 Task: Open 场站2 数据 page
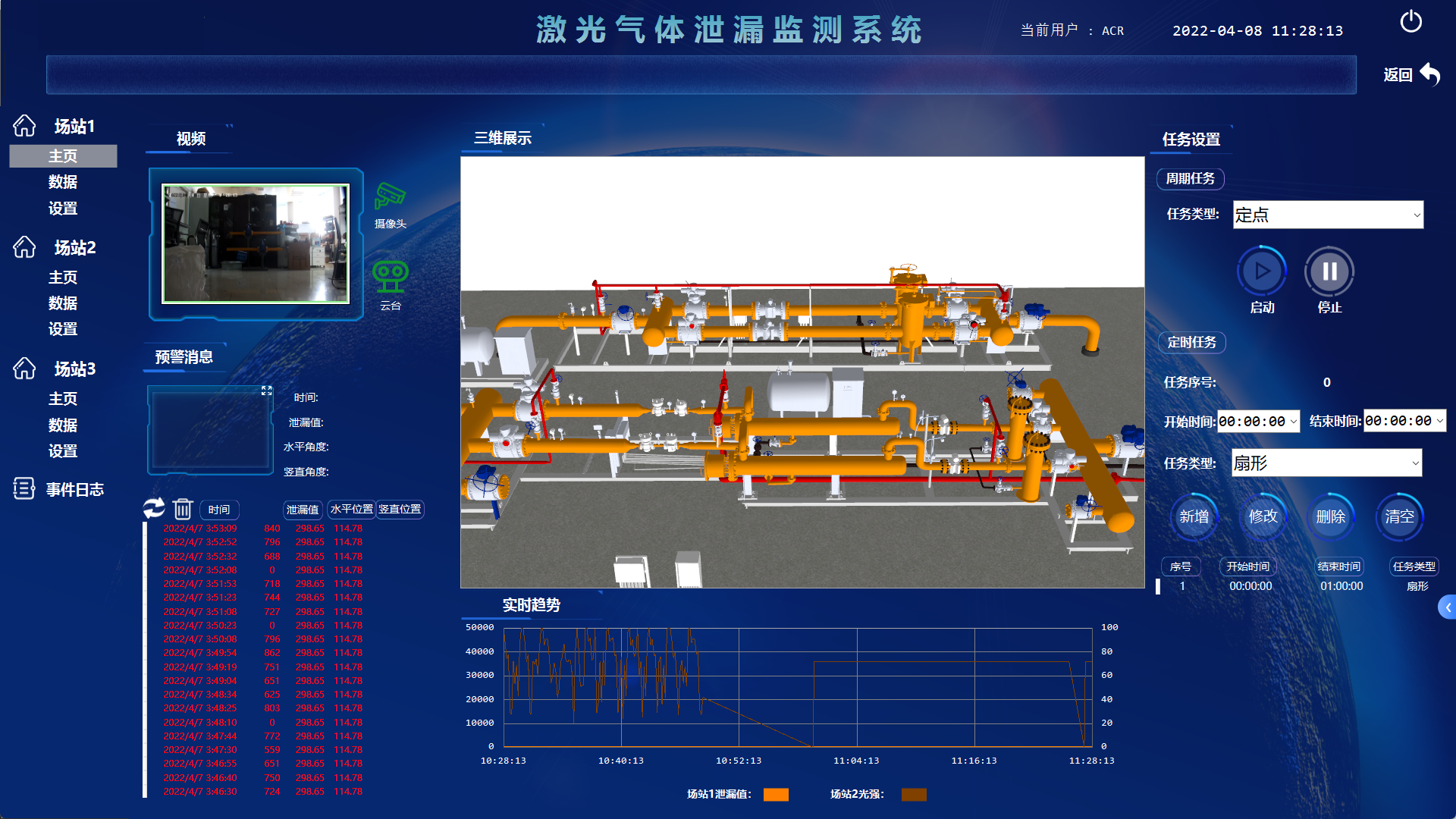(x=63, y=303)
